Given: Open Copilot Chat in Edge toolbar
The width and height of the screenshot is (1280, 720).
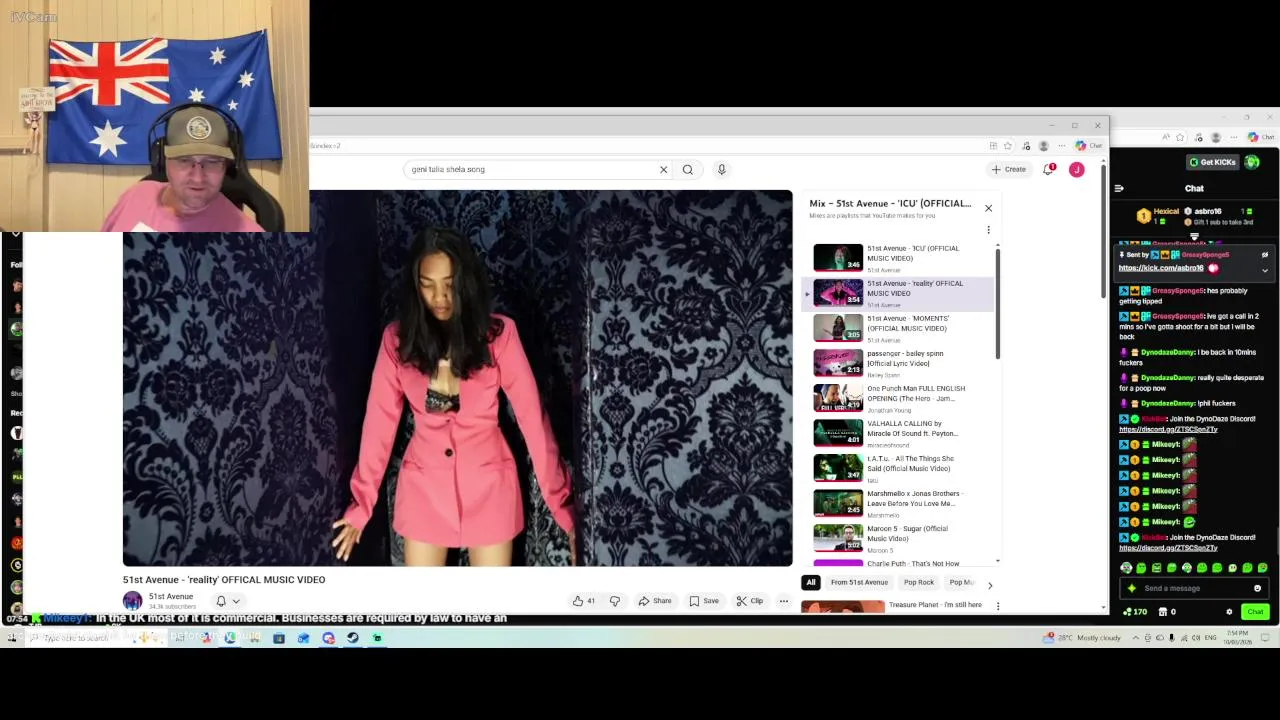Looking at the screenshot, I should [1089, 146].
